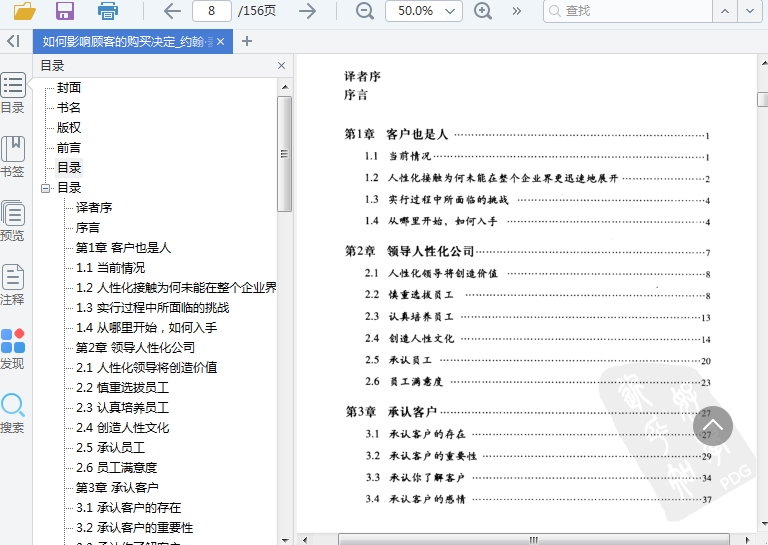Close the 如何影响顾客的购买决定 document tab

pos(220,42)
